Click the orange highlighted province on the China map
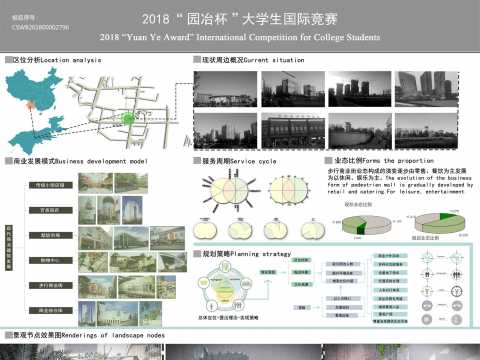The width and height of the screenshot is (480, 360). click(31, 106)
